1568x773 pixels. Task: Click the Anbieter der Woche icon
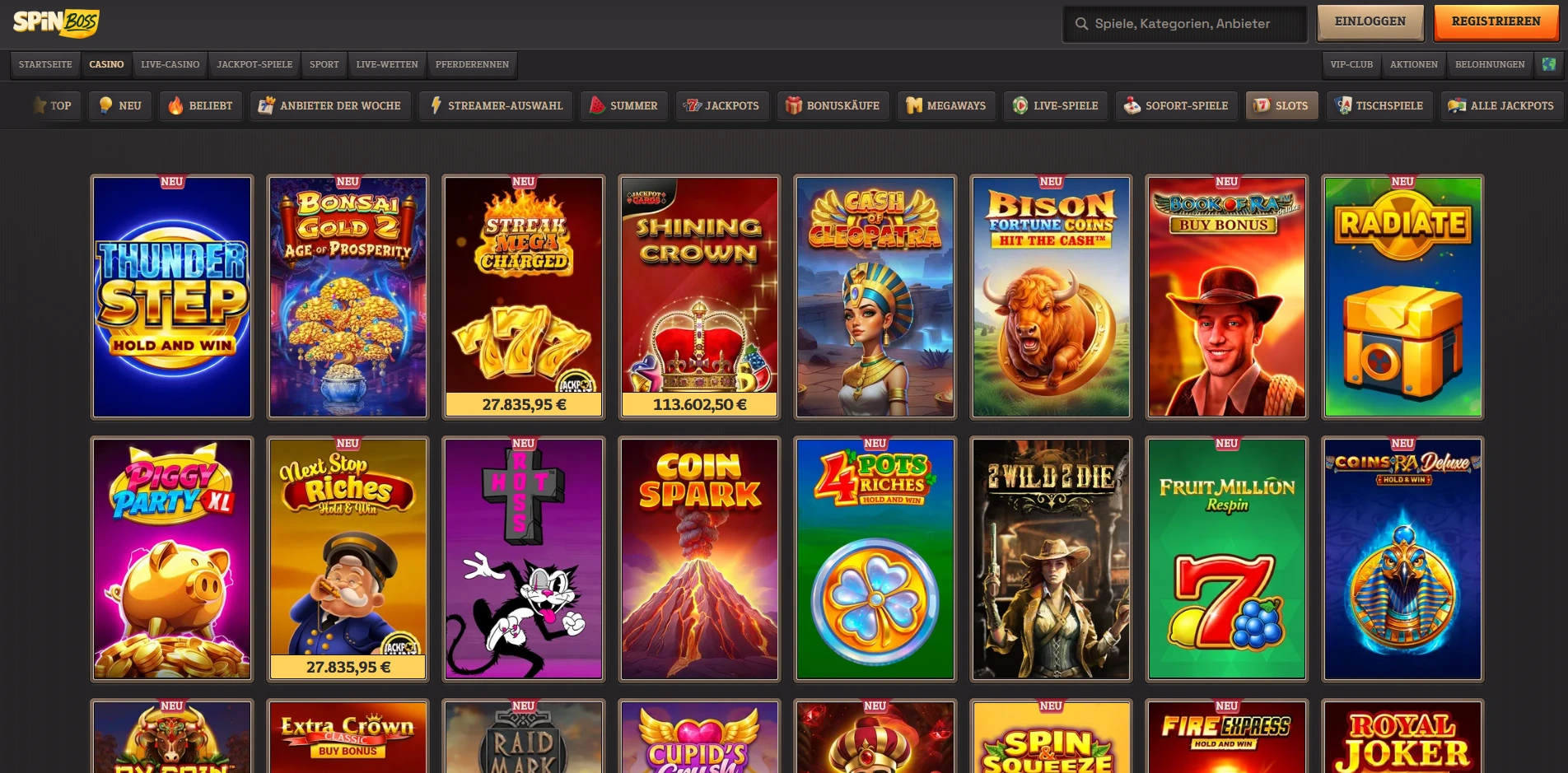tap(266, 105)
